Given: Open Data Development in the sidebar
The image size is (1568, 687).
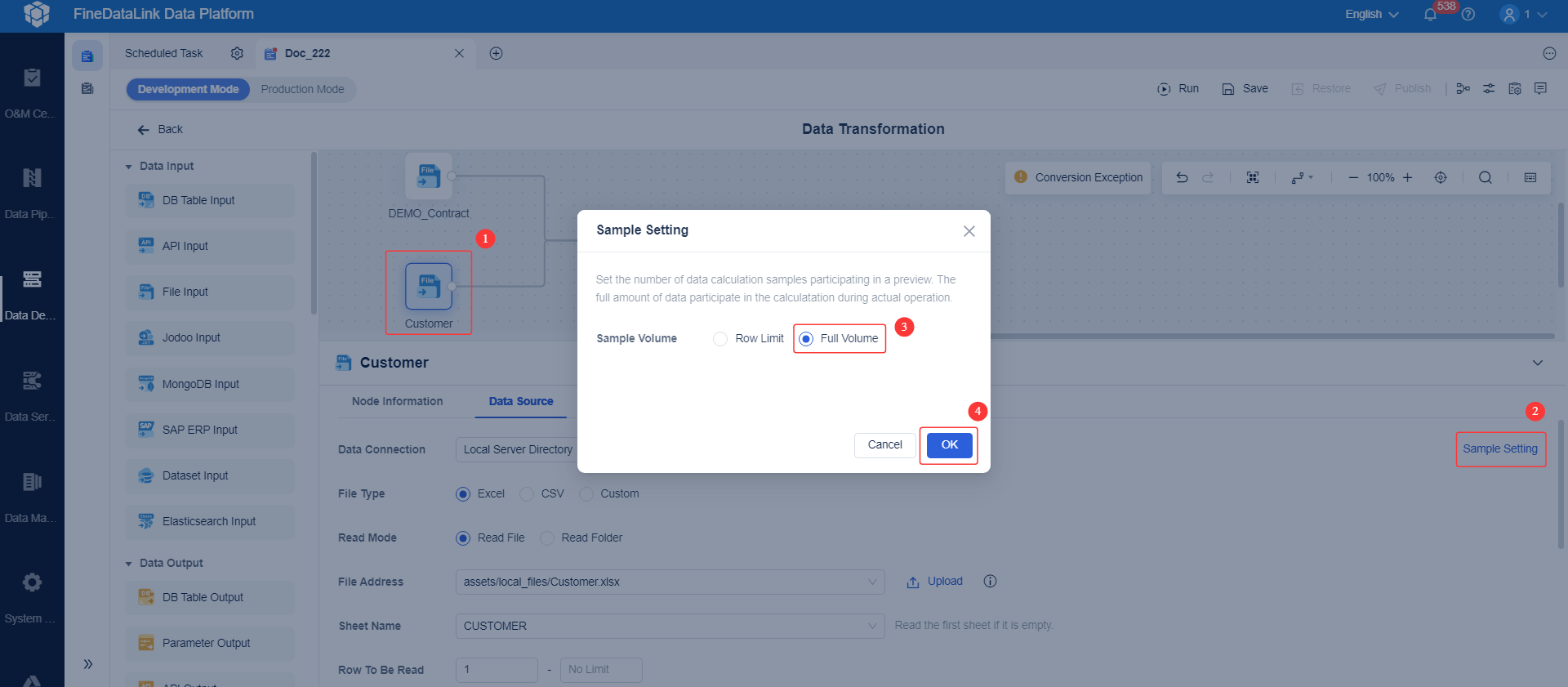Looking at the screenshot, I should tap(32, 295).
